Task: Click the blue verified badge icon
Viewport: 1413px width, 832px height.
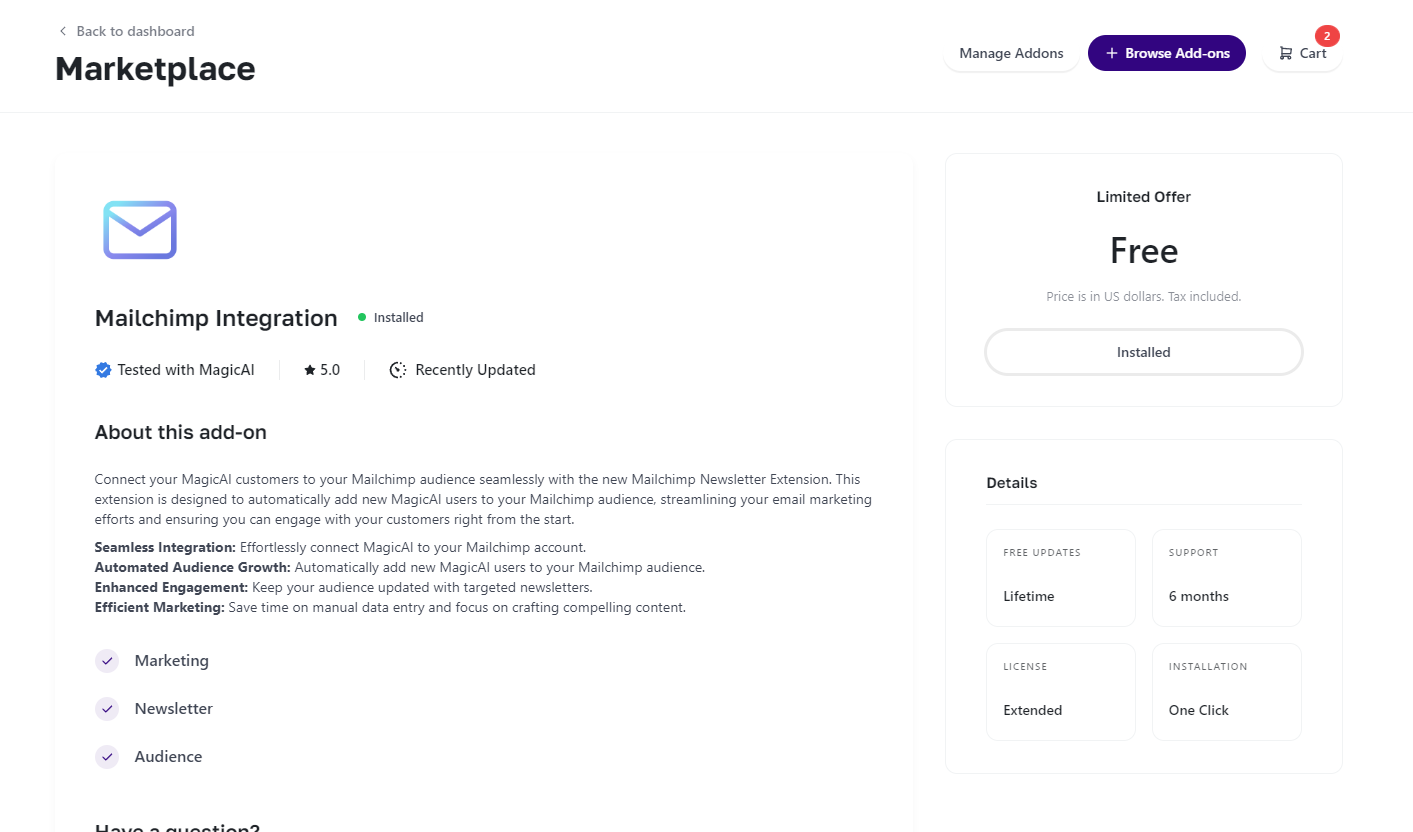Action: click(103, 370)
